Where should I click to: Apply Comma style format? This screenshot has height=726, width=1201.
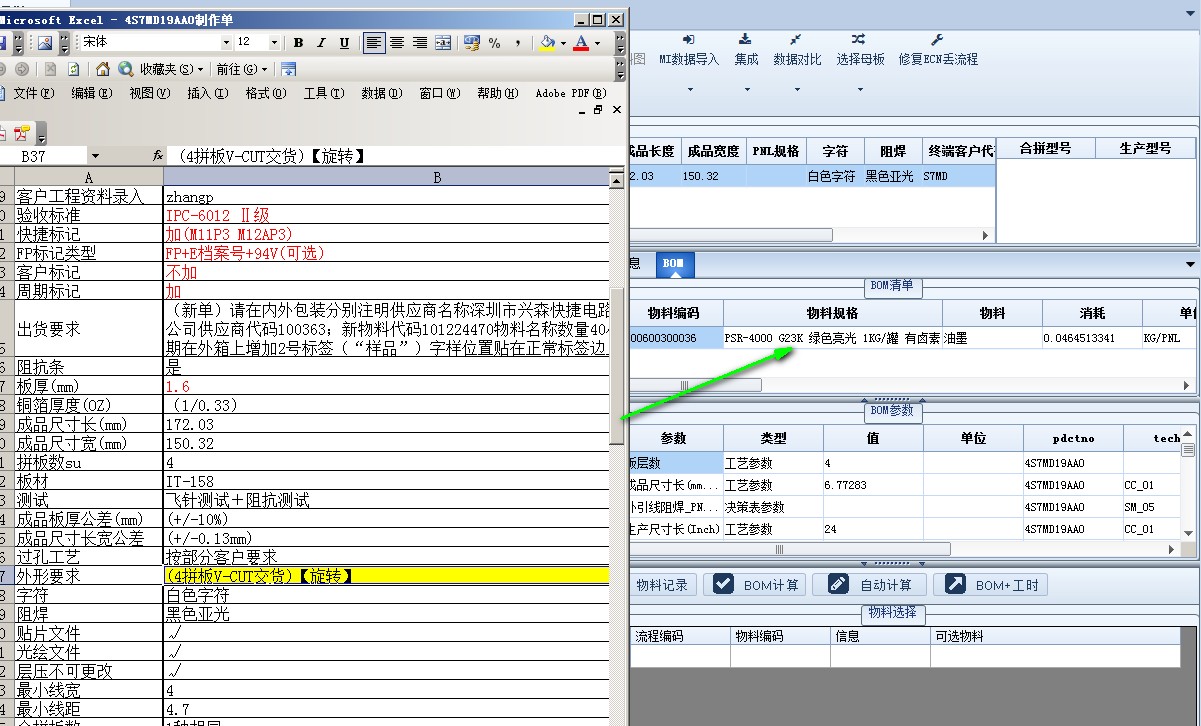[518, 43]
